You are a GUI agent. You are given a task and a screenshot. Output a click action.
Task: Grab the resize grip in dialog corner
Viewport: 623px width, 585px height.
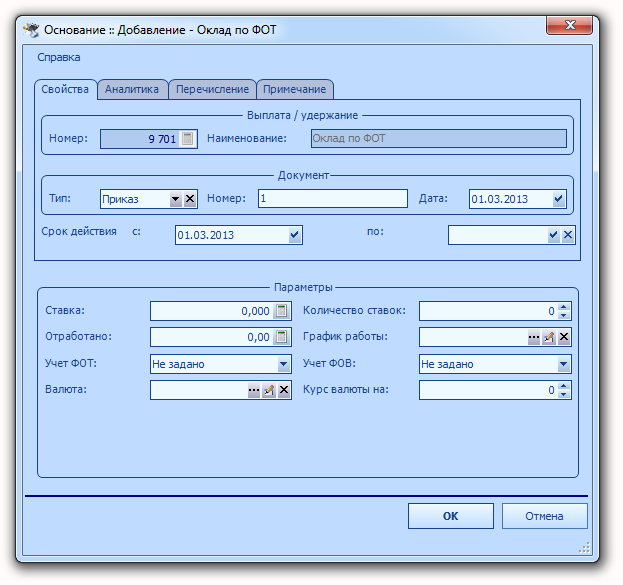coord(584,549)
